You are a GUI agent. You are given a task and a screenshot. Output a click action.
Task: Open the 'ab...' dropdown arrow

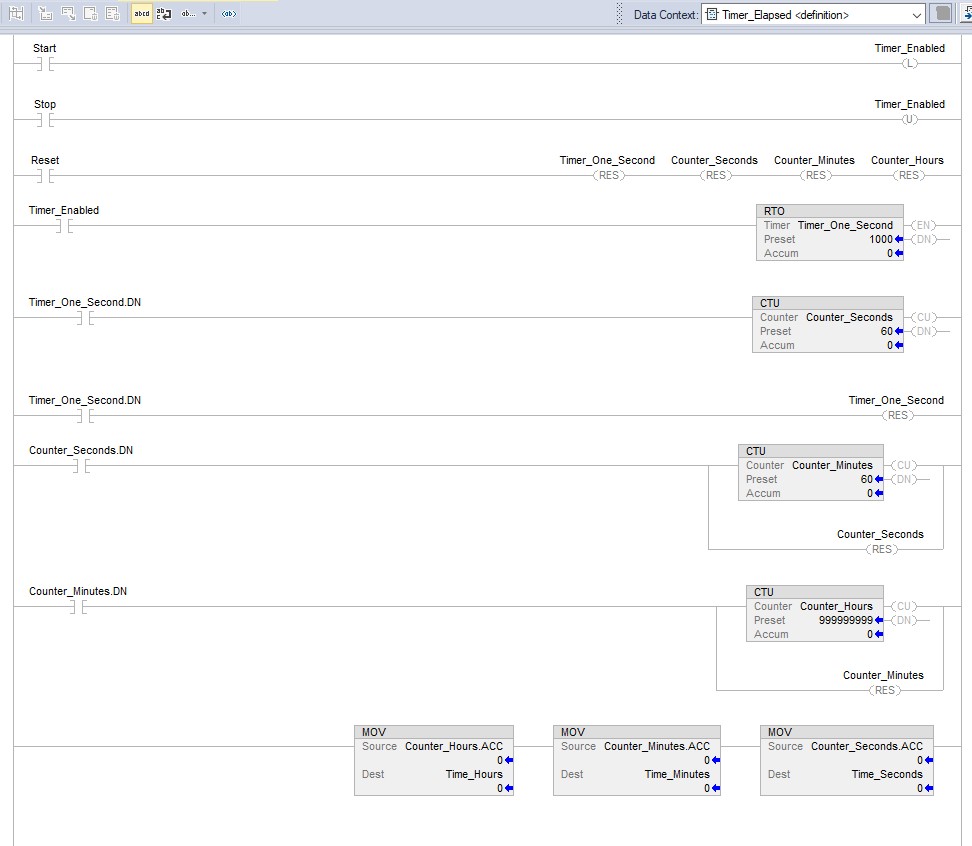coord(205,14)
